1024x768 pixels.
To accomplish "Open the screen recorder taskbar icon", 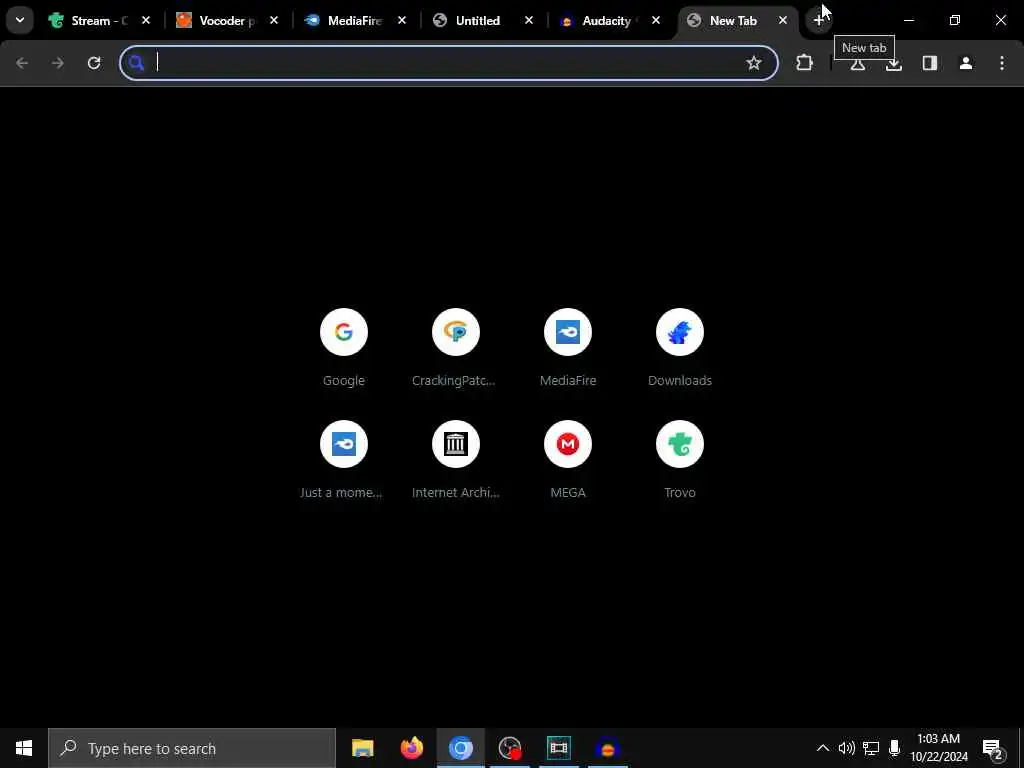I will [x=509, y=748].
